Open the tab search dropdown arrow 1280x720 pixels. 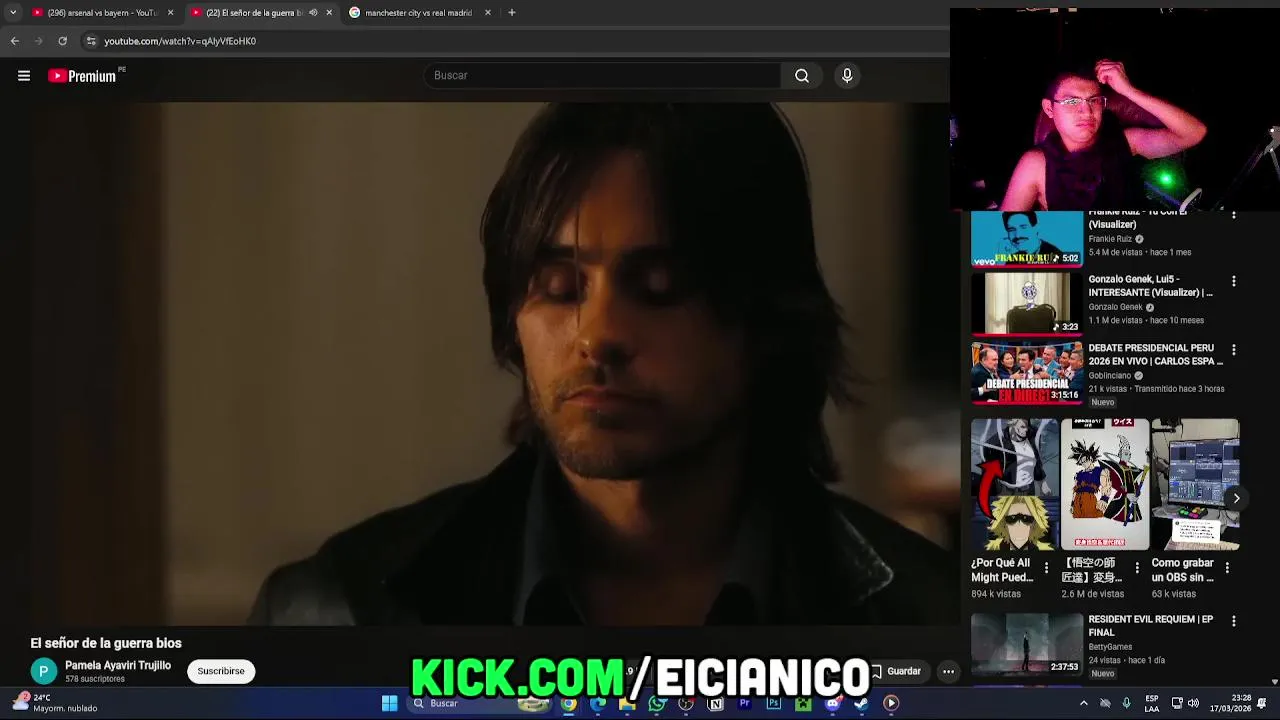[13, 13]
